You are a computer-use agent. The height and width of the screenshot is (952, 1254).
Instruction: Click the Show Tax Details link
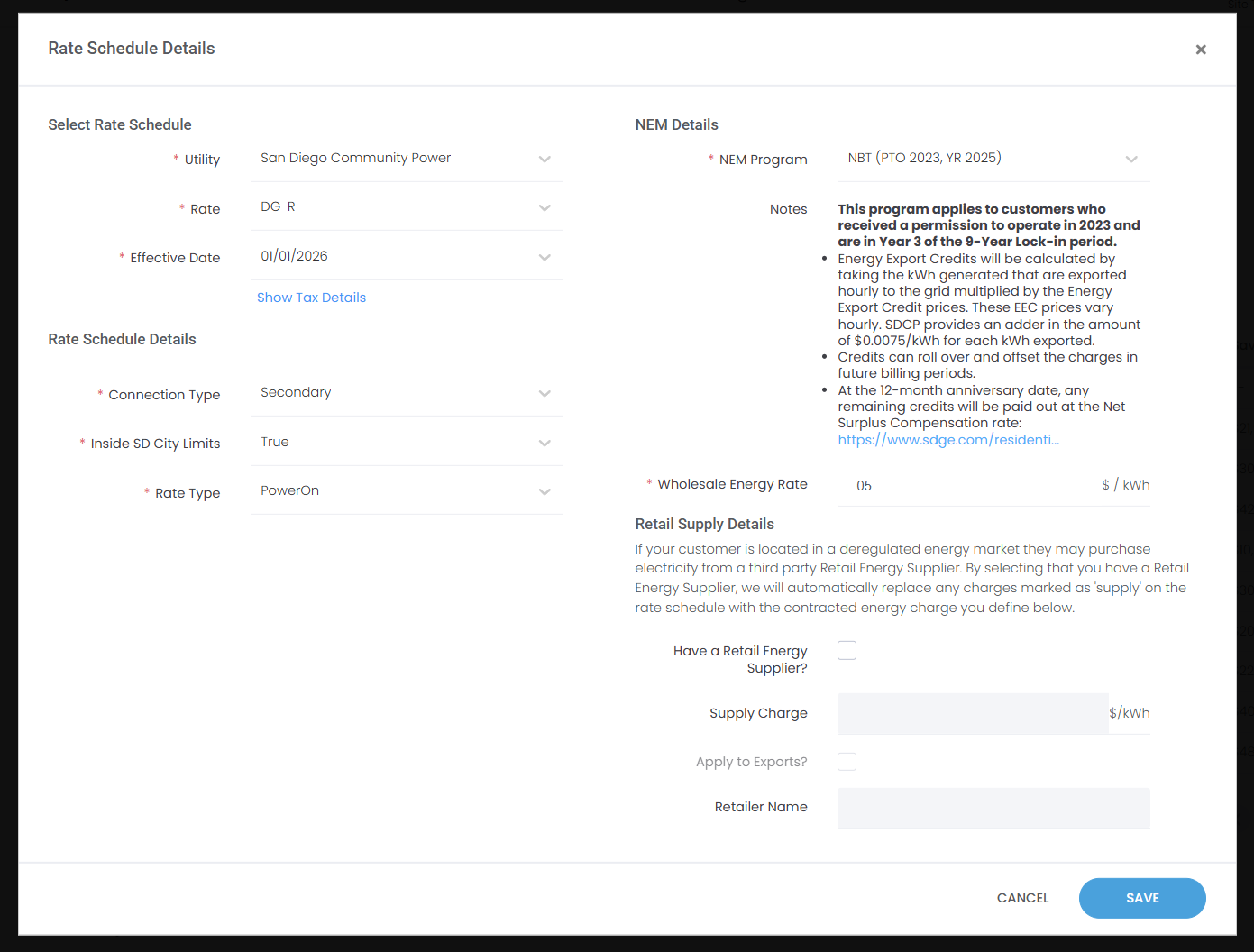[311, 297]
